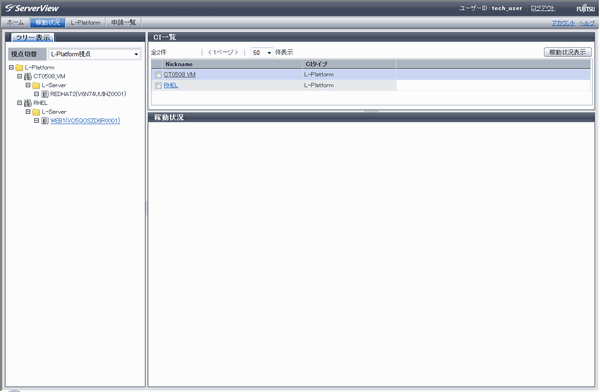
Task: Click the next page arrow
Action: click(x=237, y=52)
